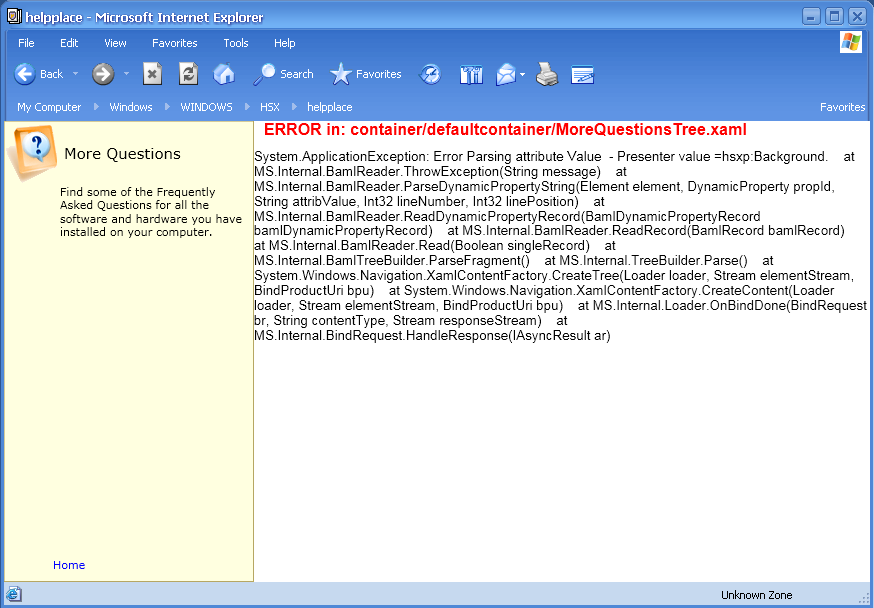The width and height of the screenshot is (874, 608).
Task: Expand the Mail dropdown arrow
Action: [522, 74]
